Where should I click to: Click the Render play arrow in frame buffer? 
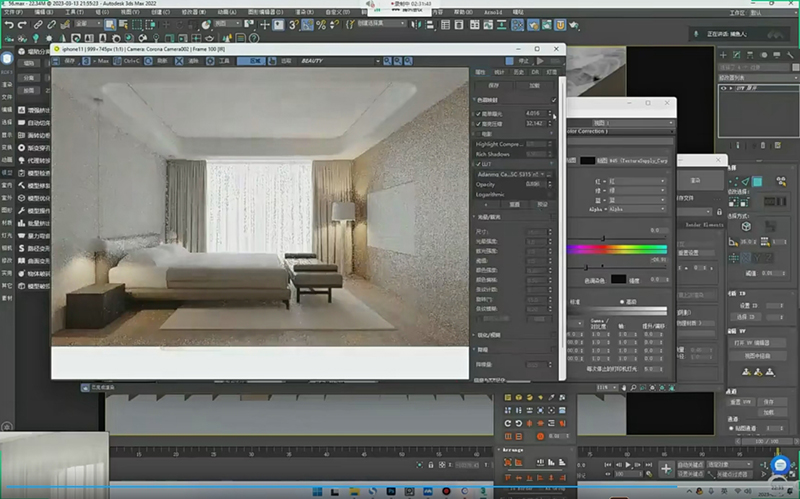[540, 61]
